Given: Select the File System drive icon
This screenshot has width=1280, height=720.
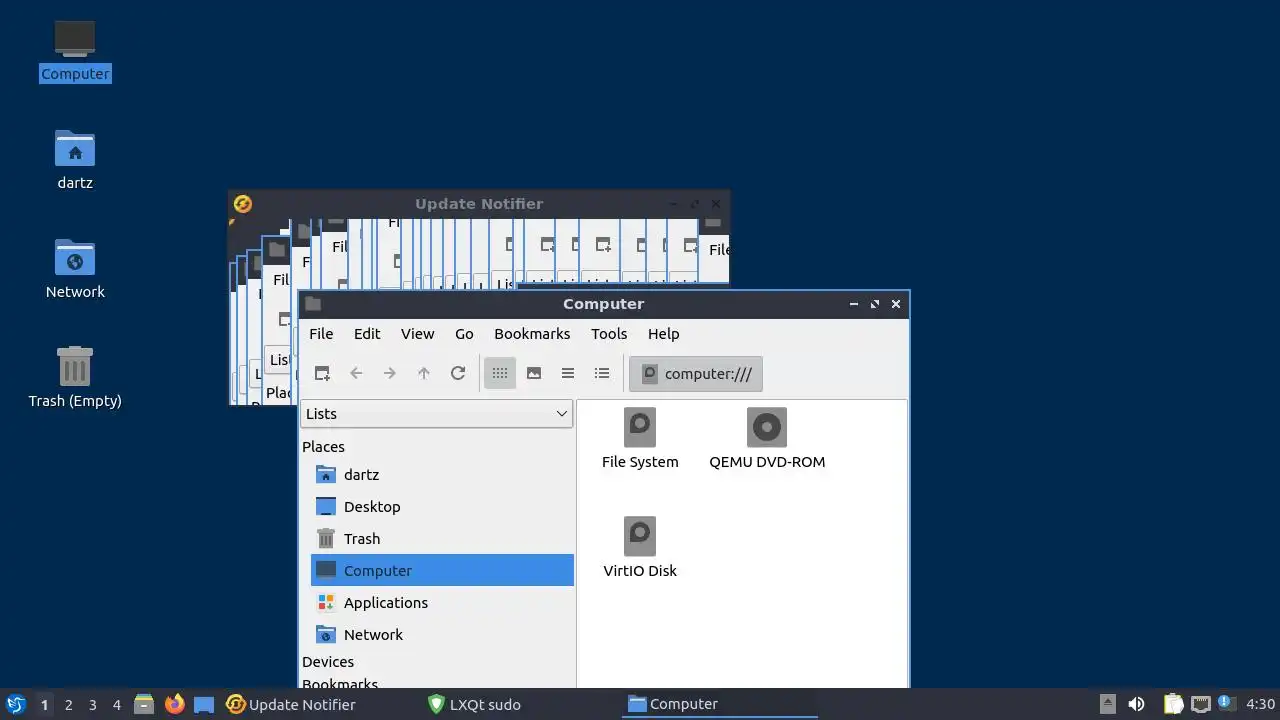Looking at the screenshot, I should pyautogui.click(x=640, y=438).
